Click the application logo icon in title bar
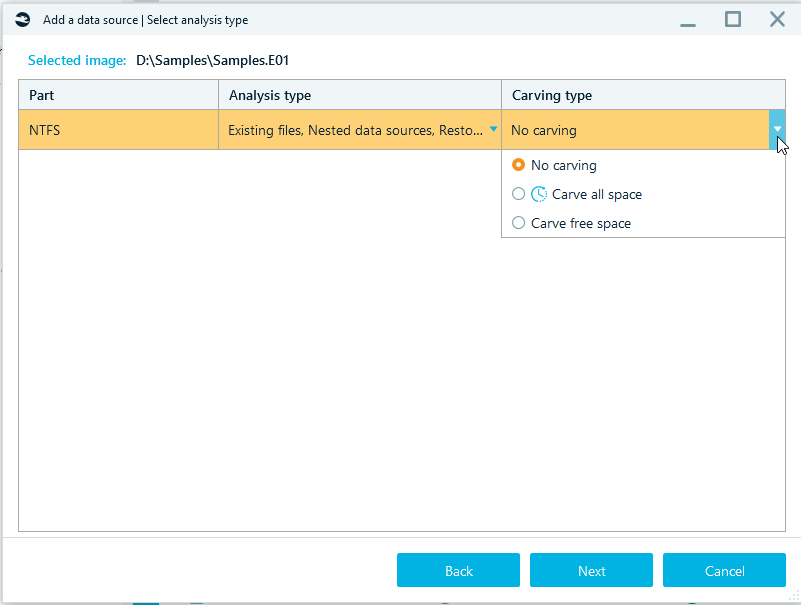Image resolution: width=801 pixels, height=605 pixels. tap(22, 20)
